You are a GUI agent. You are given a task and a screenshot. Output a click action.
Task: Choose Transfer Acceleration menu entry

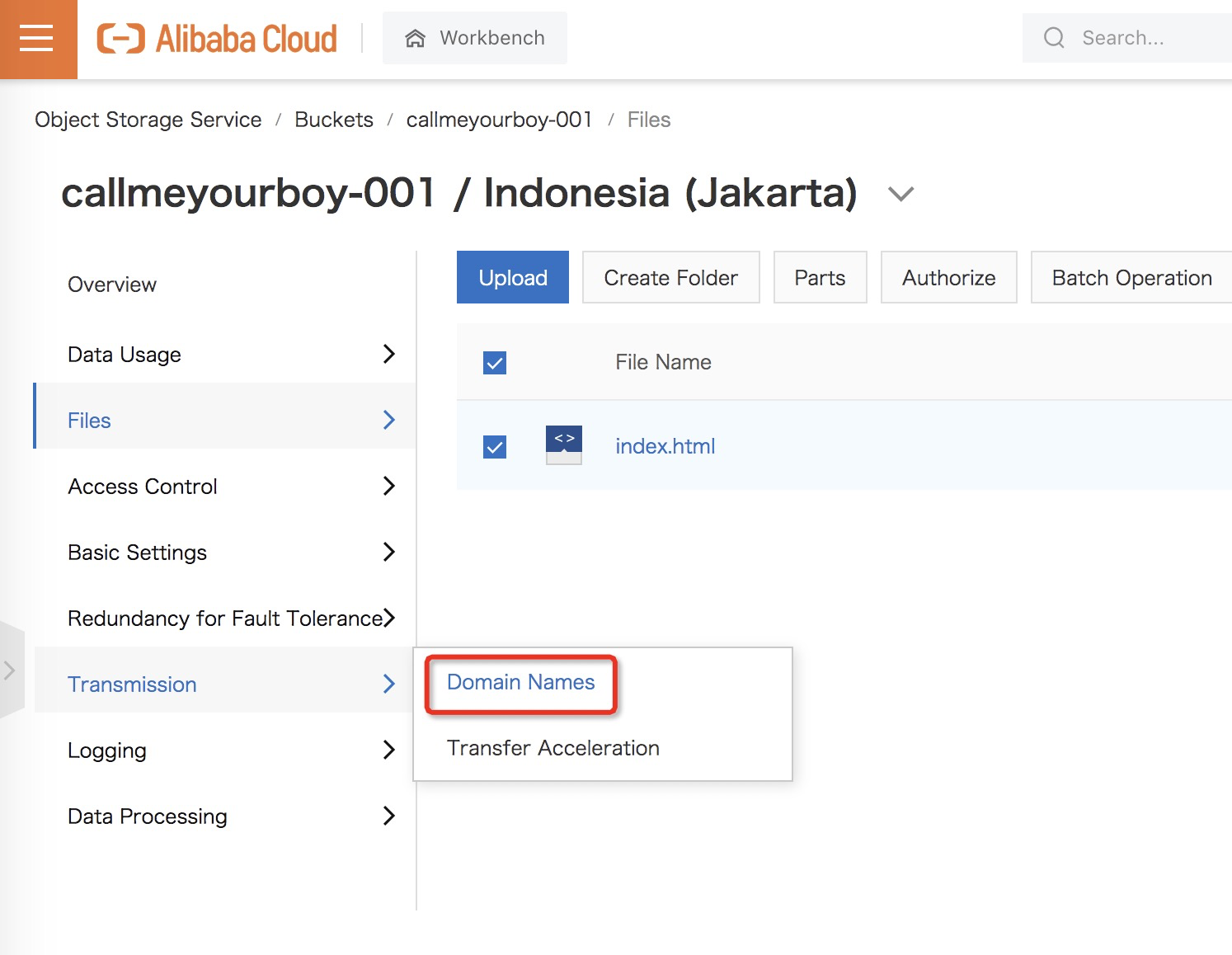click(553, 748)
